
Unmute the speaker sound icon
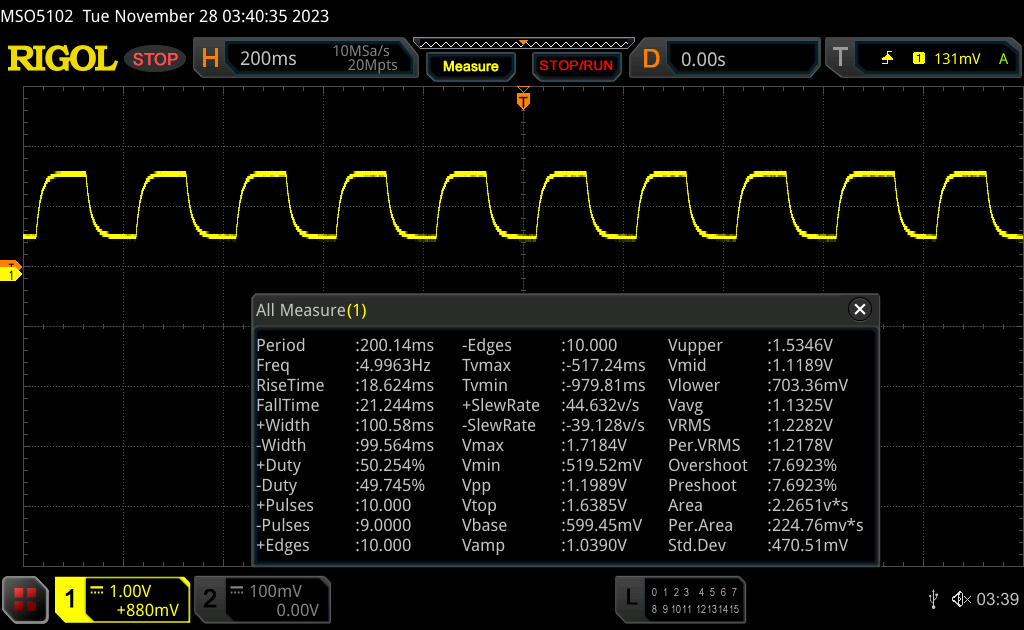coord(960,599)
